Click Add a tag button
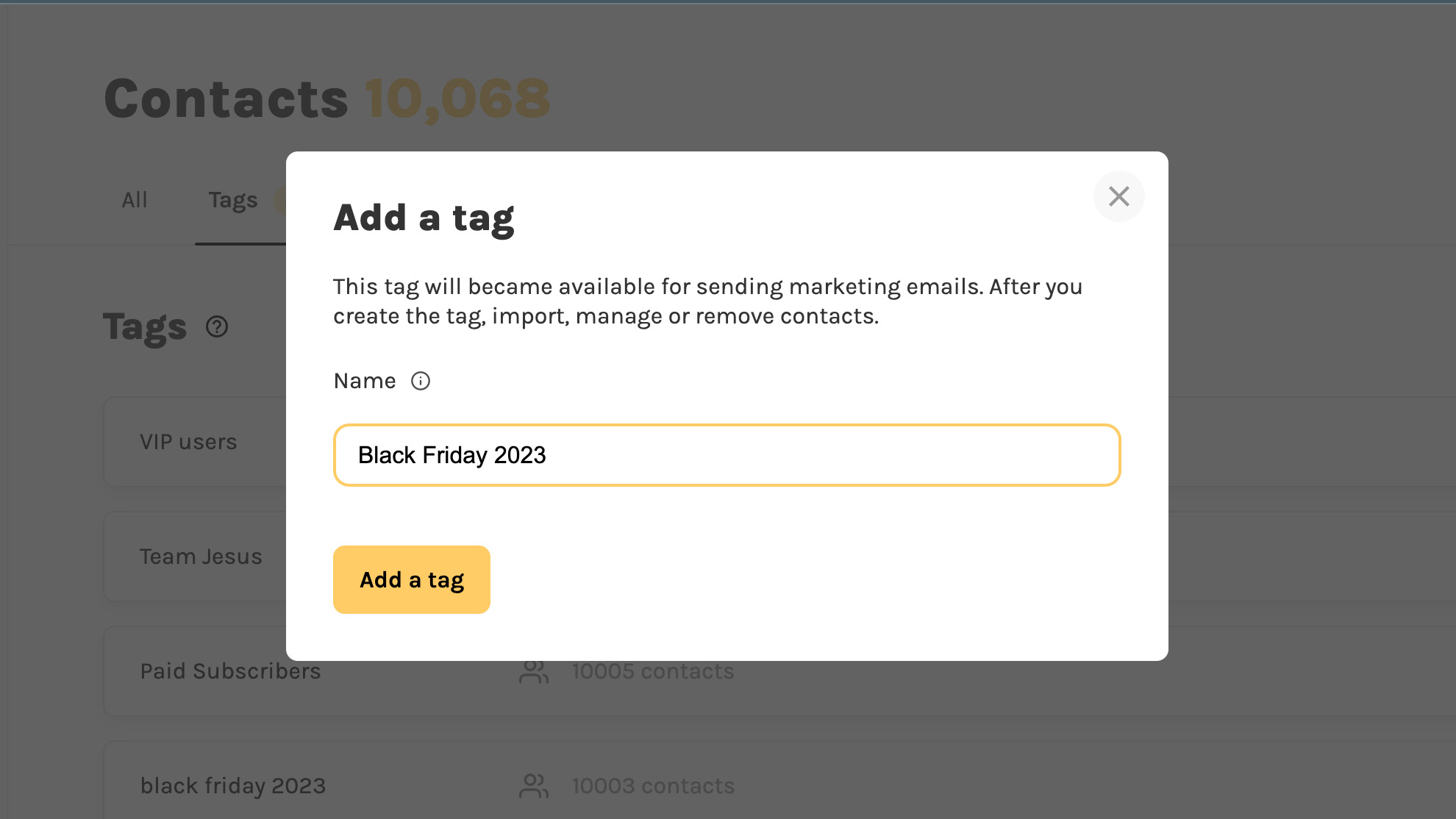1456x819 pixels. coord(412,579)
